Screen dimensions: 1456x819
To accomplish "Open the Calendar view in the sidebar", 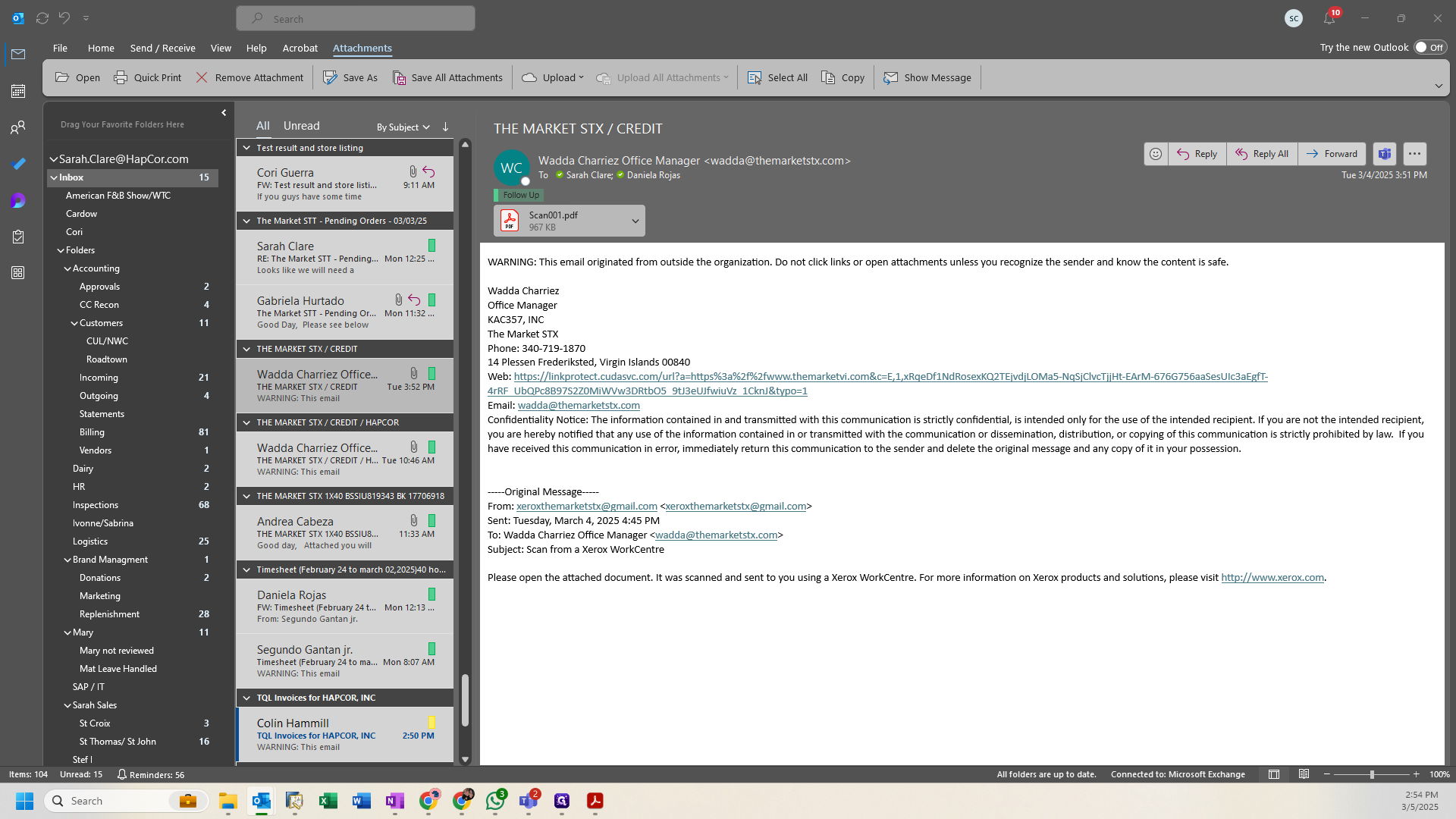I will (x=18, y=91).
